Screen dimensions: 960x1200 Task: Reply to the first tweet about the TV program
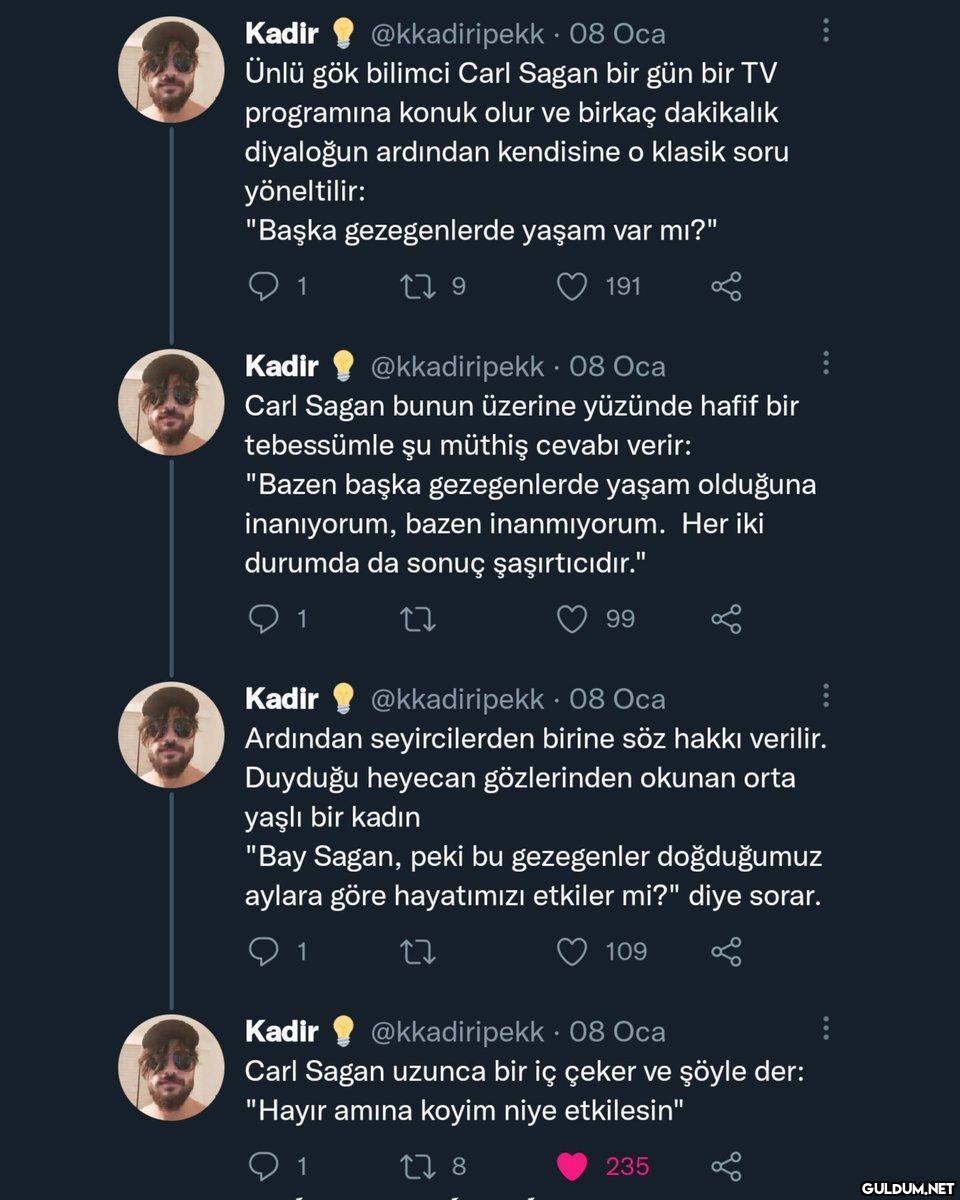pyautogui.click(x=262, y=287)
